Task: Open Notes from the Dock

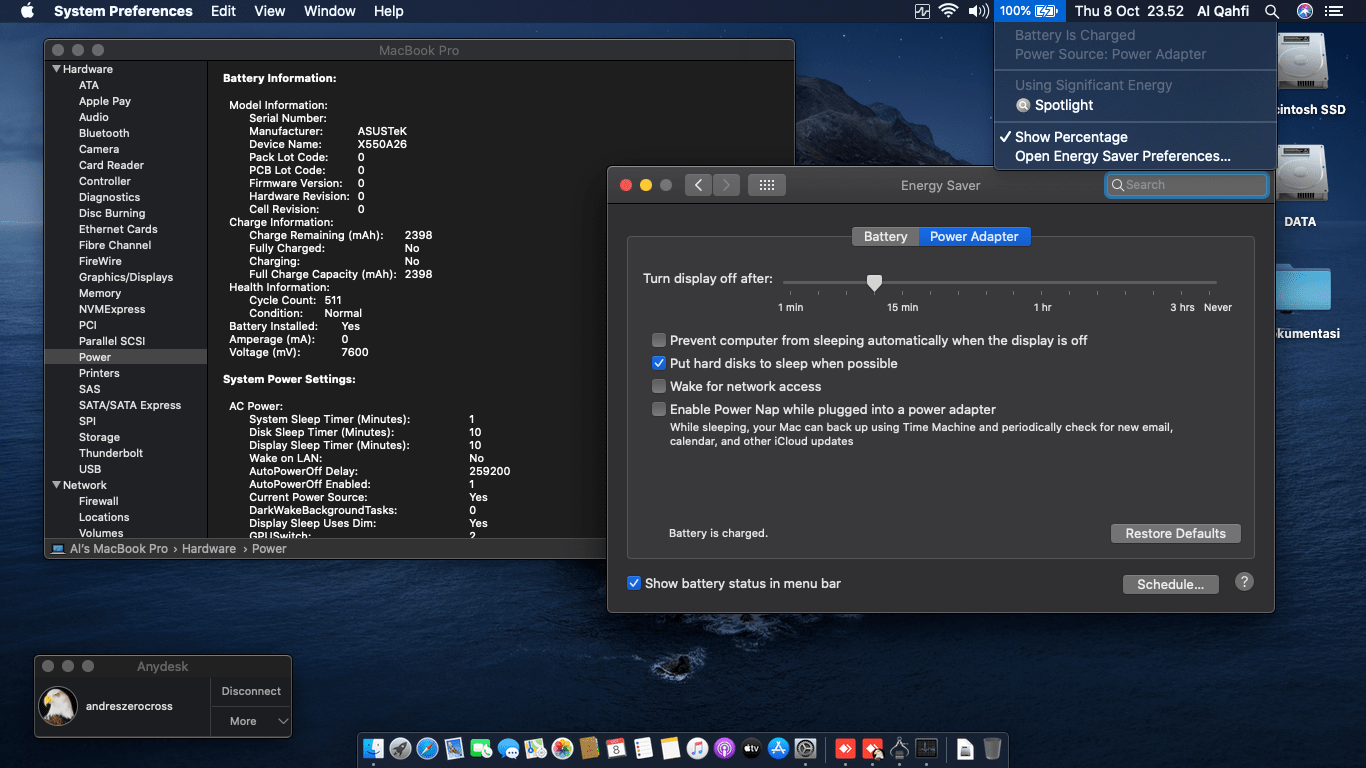Action: coord(670,748)
